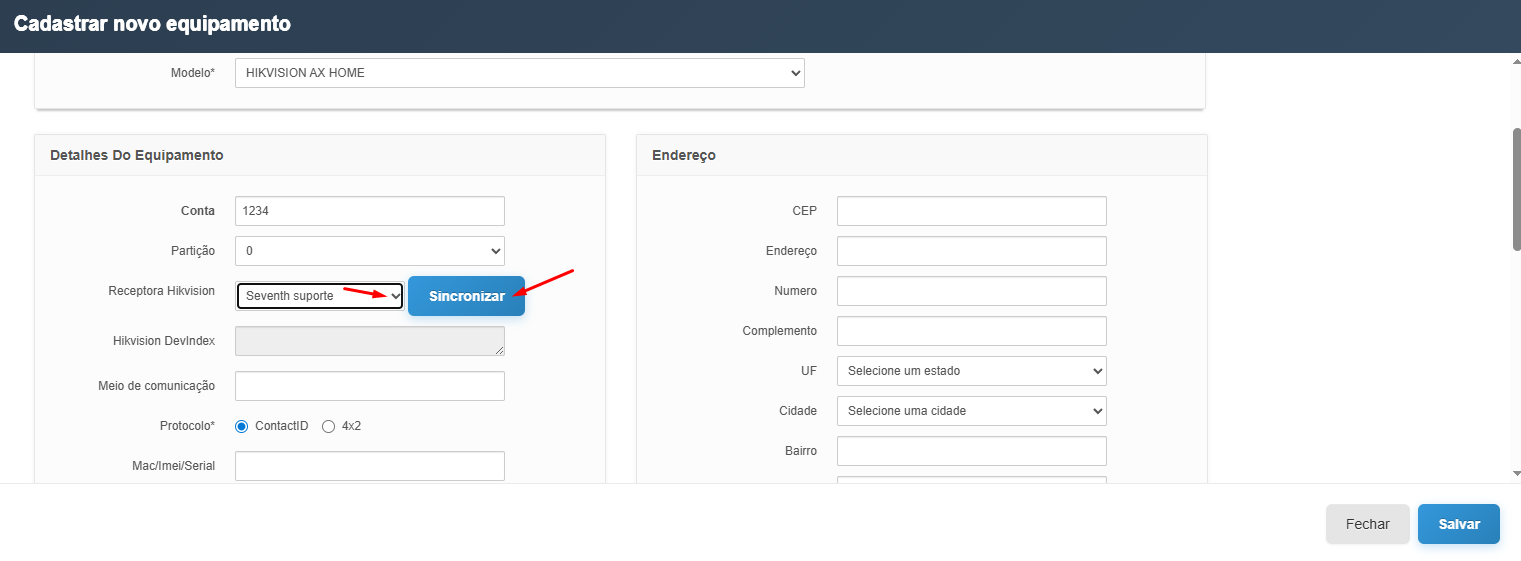The height and width of the screenshot is (561, 1521).
Task: Select the 4x2 protocol radio button
Action: click(328, 426)
